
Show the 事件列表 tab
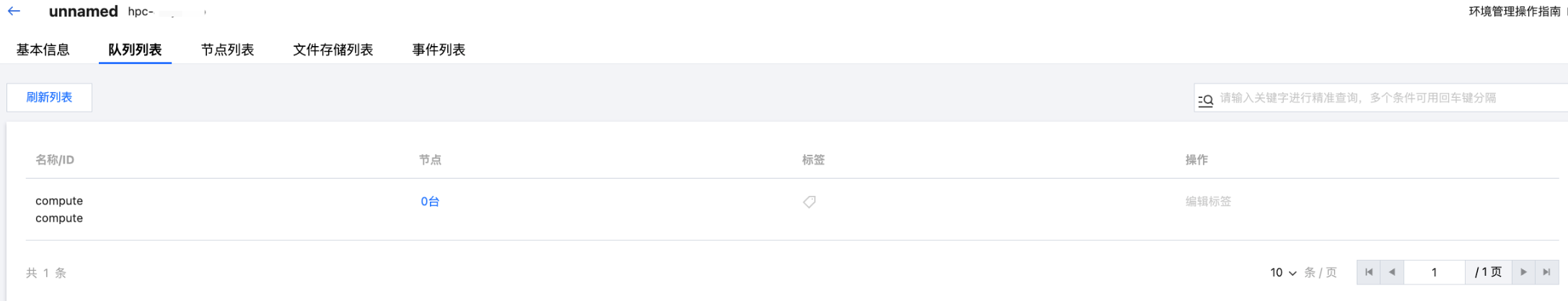point(439,50)
